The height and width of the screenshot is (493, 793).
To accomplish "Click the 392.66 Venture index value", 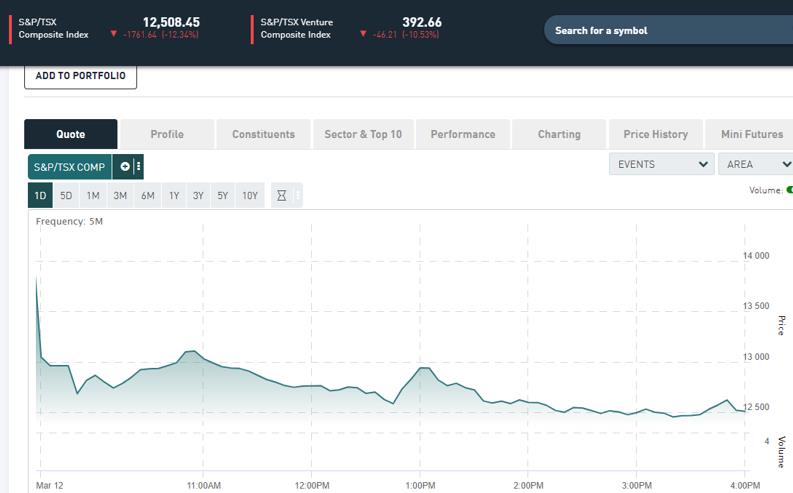I will tap(422, 22).
